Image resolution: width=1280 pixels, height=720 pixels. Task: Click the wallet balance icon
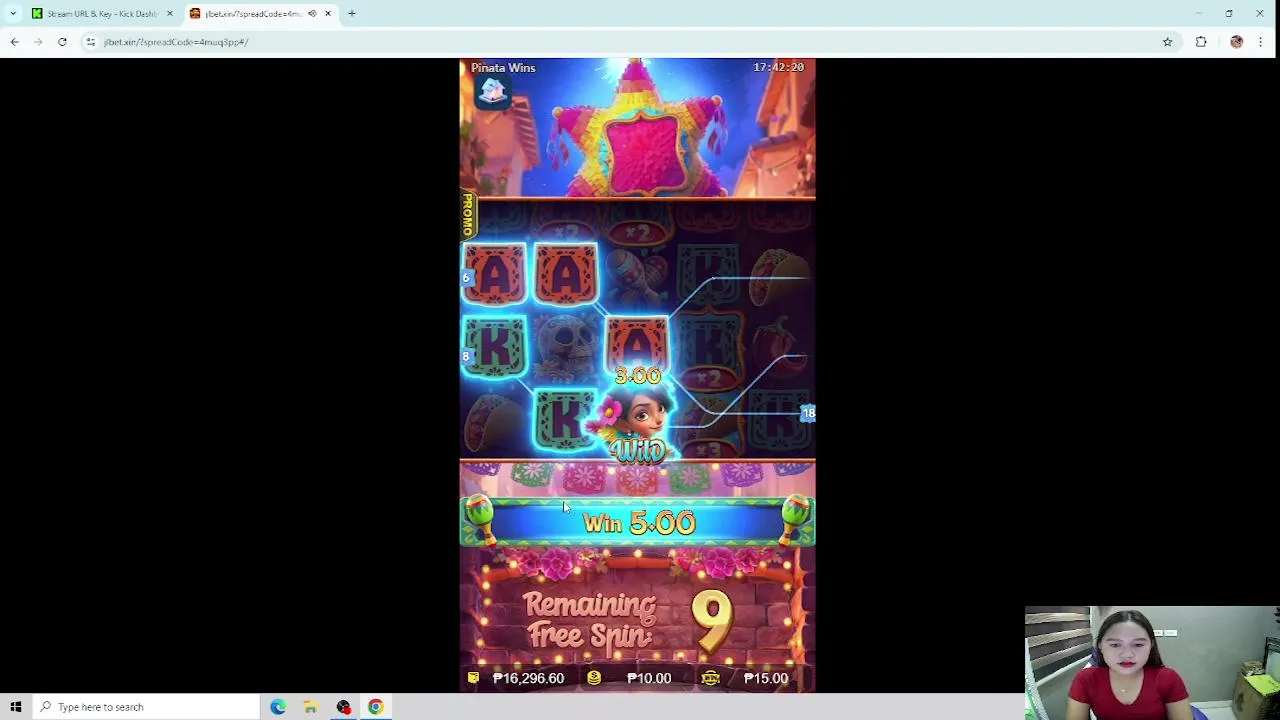click(473, 678)
